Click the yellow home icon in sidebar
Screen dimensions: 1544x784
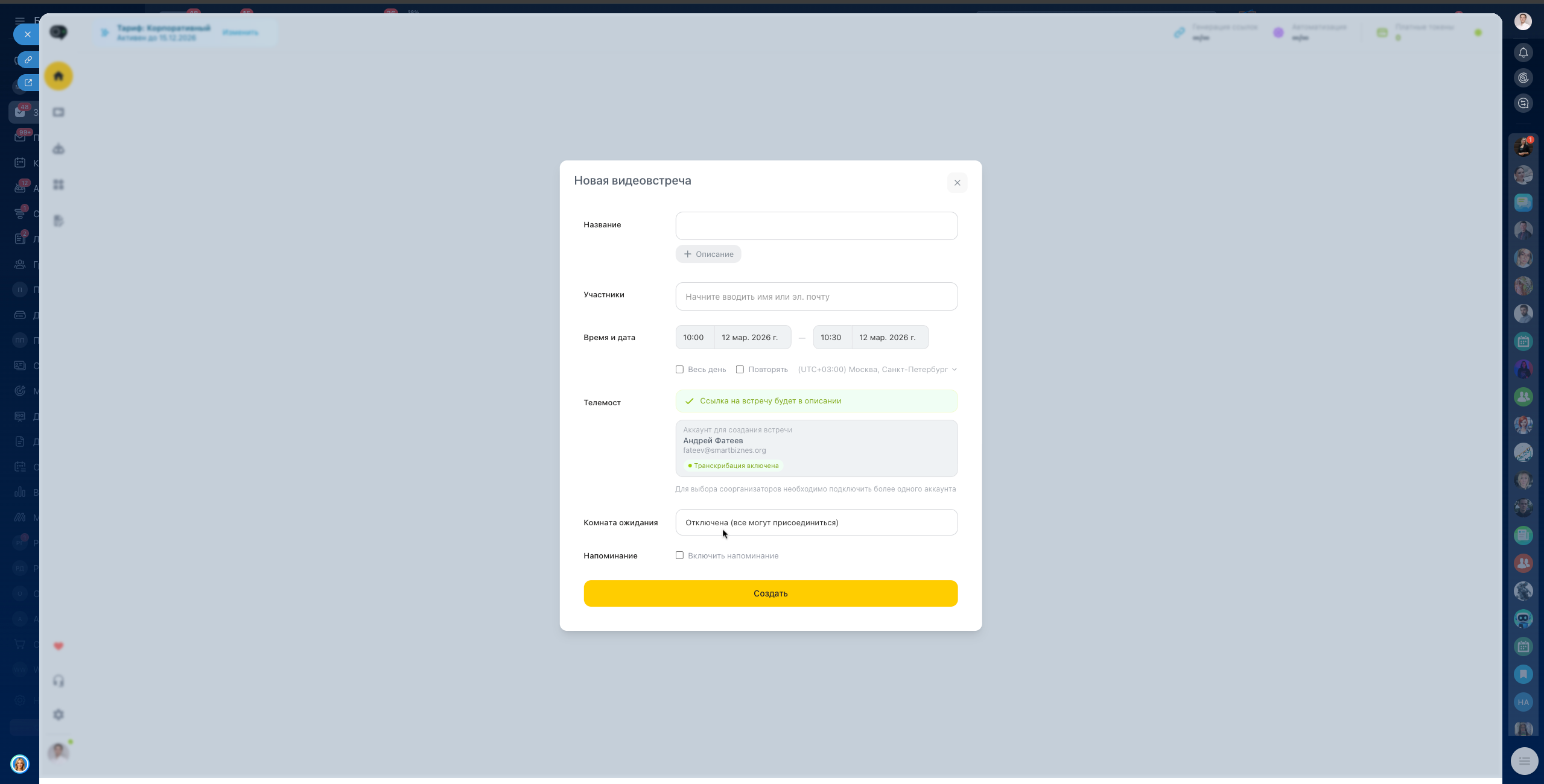coord(59,76)
